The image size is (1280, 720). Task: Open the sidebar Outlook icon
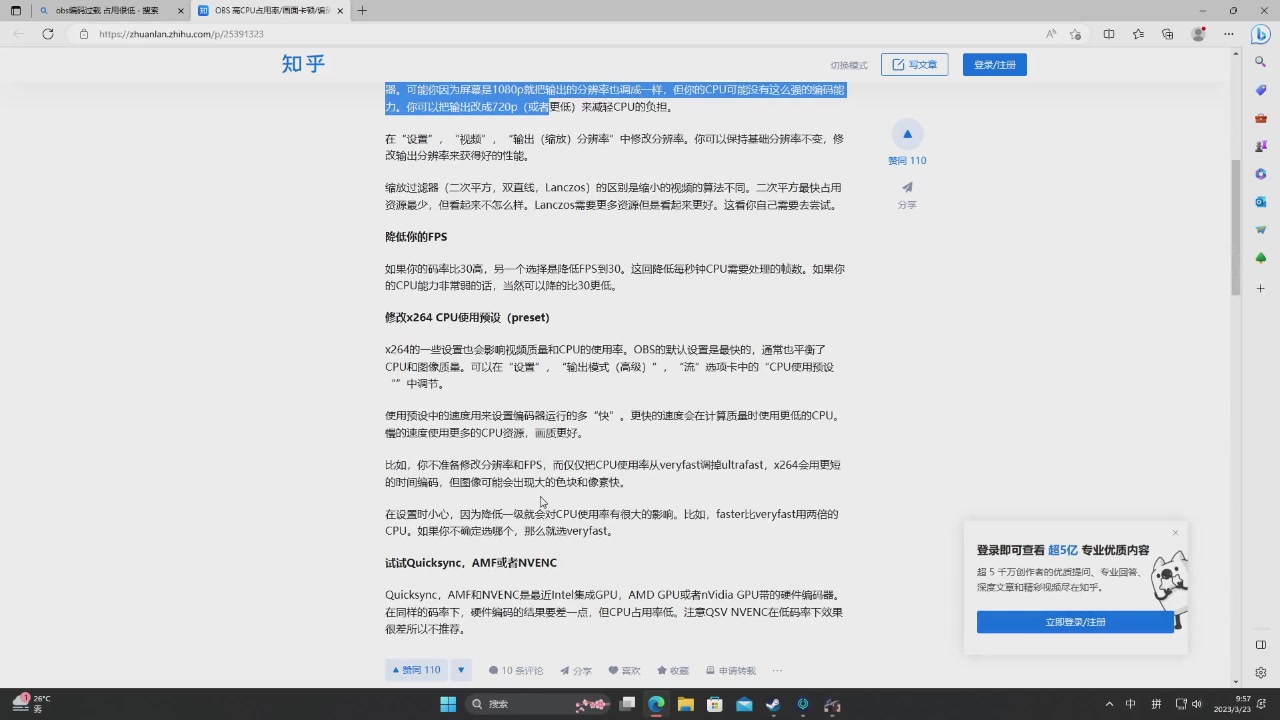pyautogui.click(x=1261, y=202)
